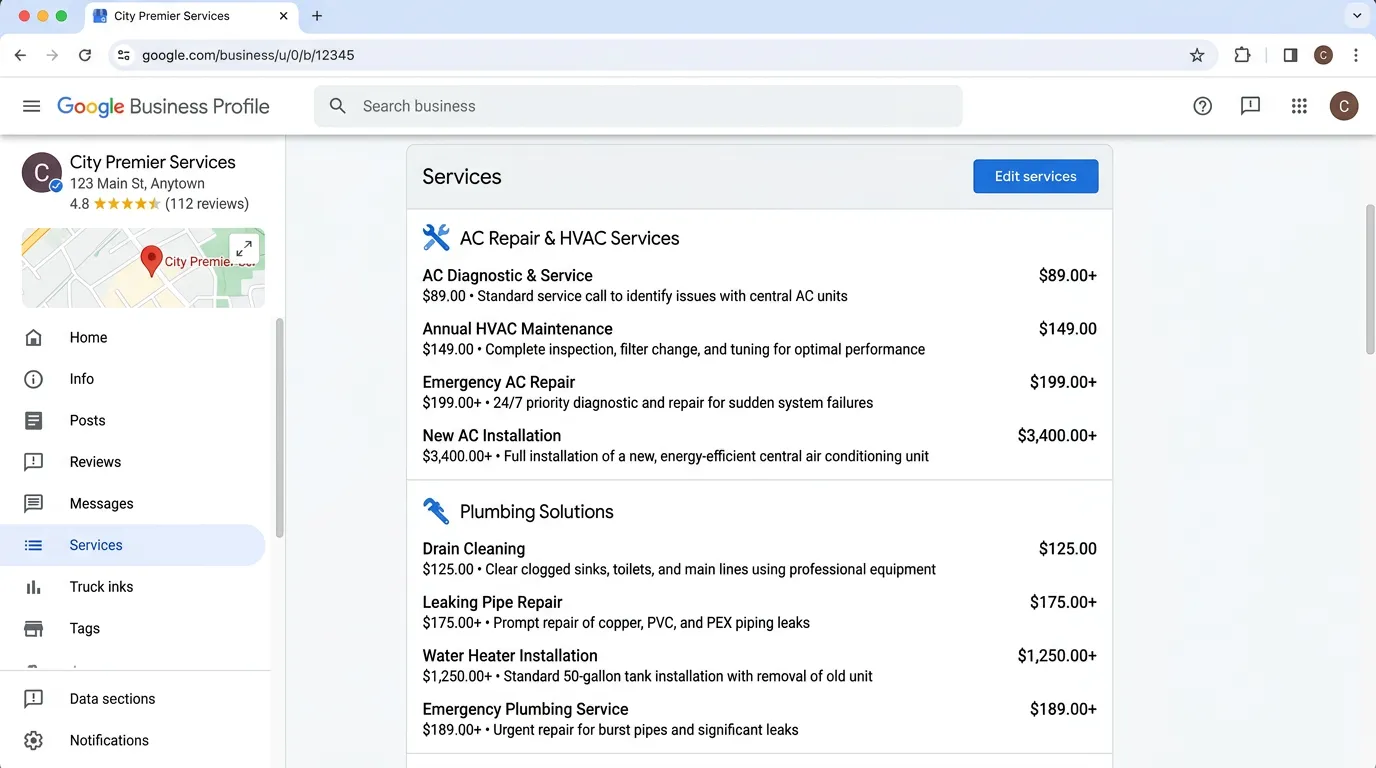This screenshot has width=1376, height=768.
Task: Click the $3,400.00+ price
Action: 1057,436
